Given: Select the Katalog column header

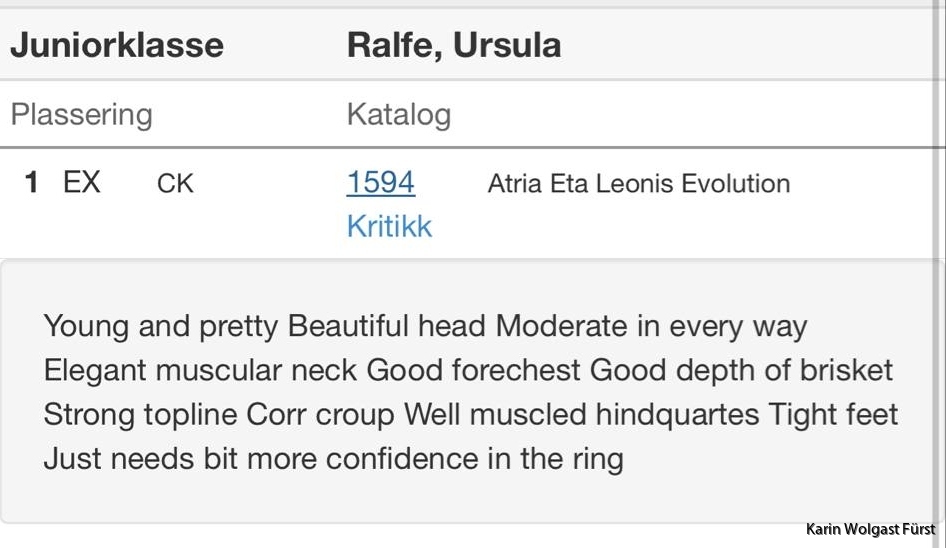Looking at the screenshot, I should [399, 115].
